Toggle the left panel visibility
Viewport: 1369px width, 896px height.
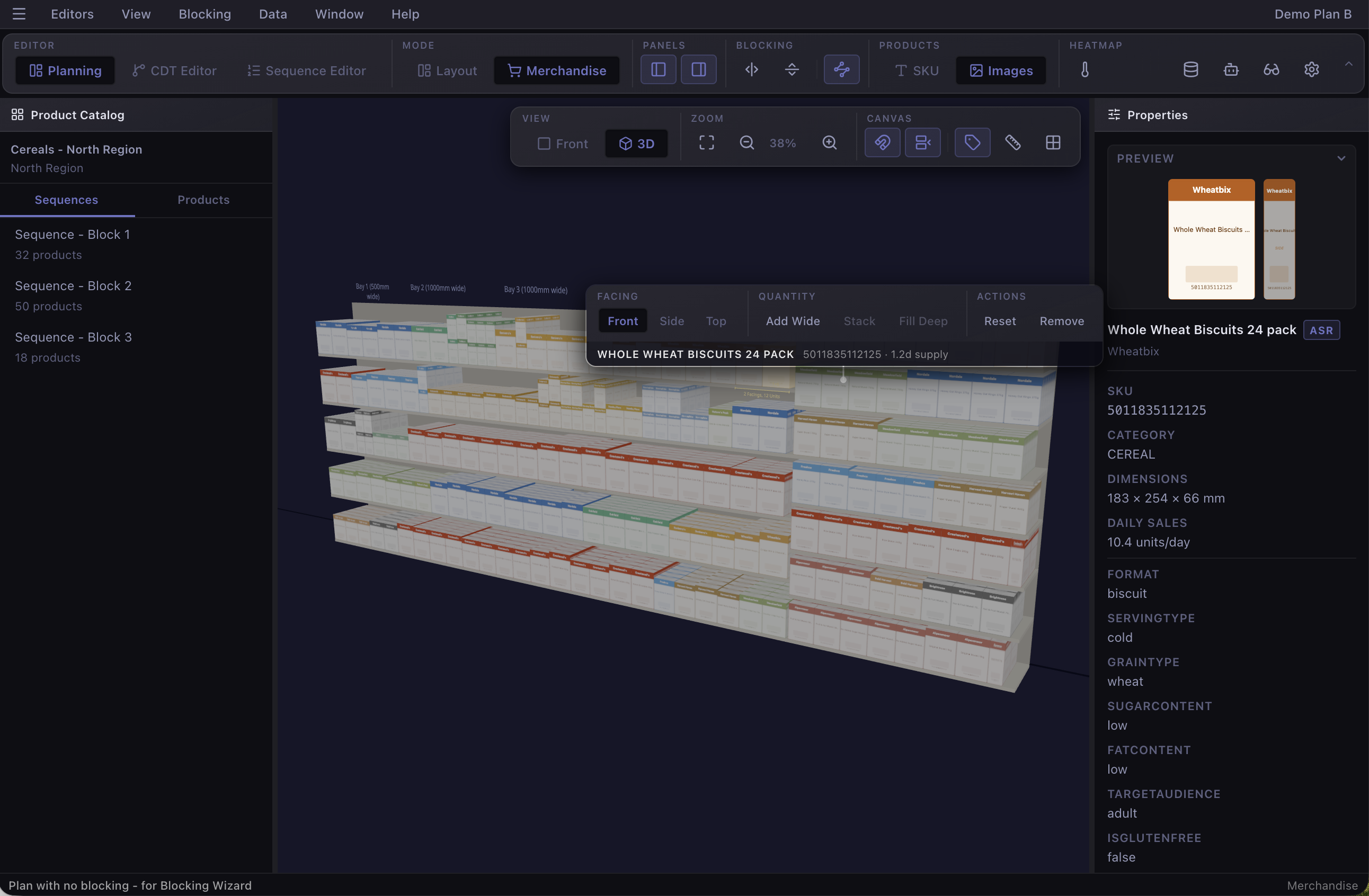pos(658,69)
